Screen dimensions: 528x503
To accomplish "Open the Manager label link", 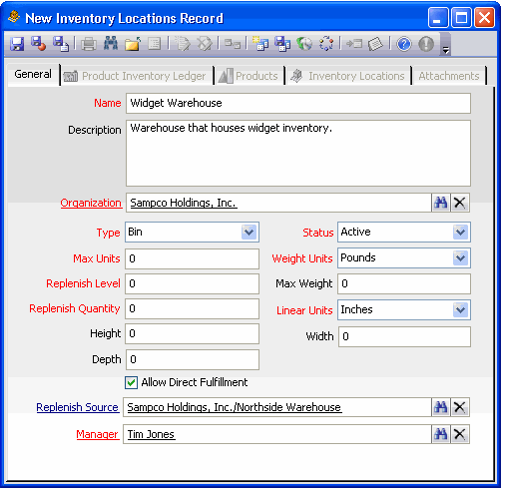I will [97, 434].
